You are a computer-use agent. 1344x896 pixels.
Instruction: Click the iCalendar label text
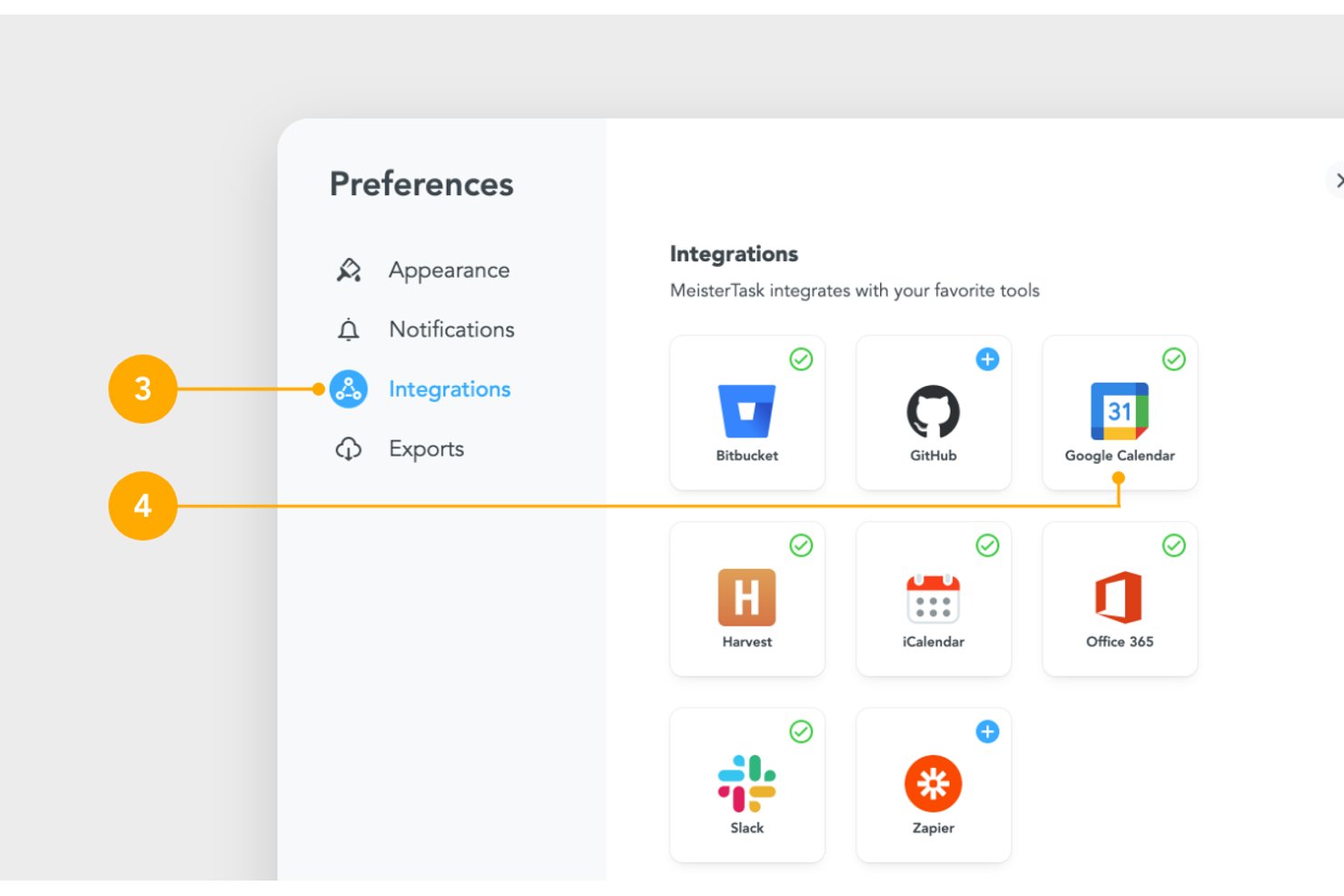pos(934,642)
